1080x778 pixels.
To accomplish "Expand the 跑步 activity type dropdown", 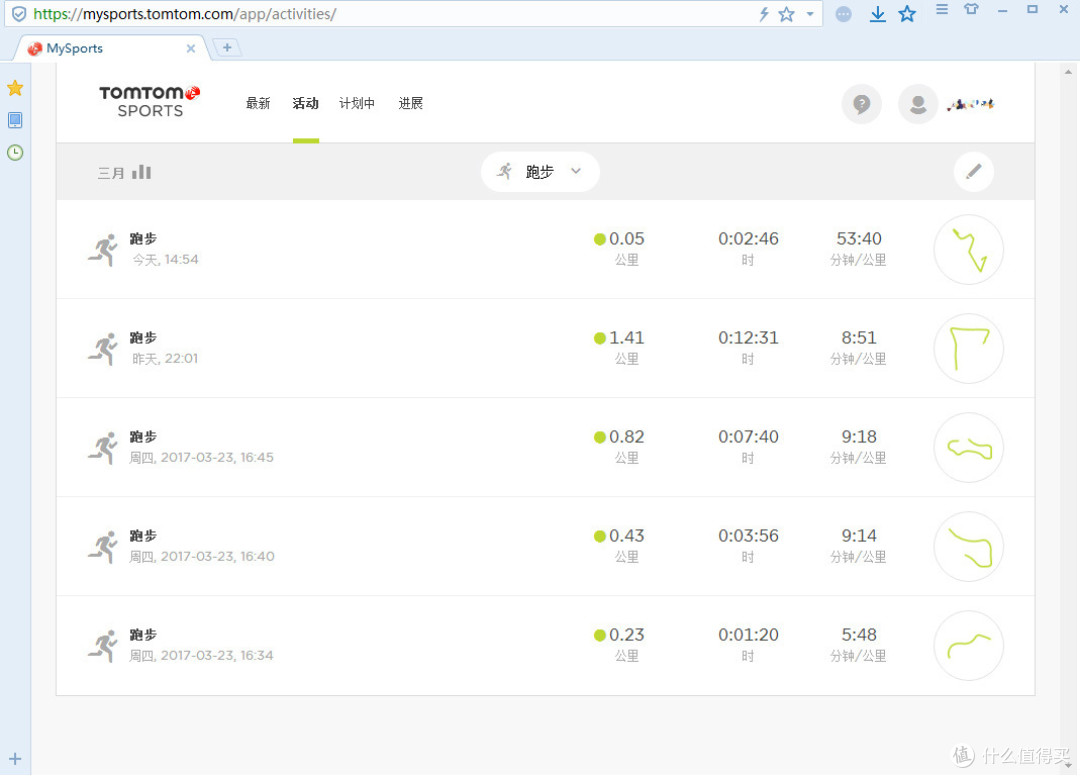I will [540, 171].
